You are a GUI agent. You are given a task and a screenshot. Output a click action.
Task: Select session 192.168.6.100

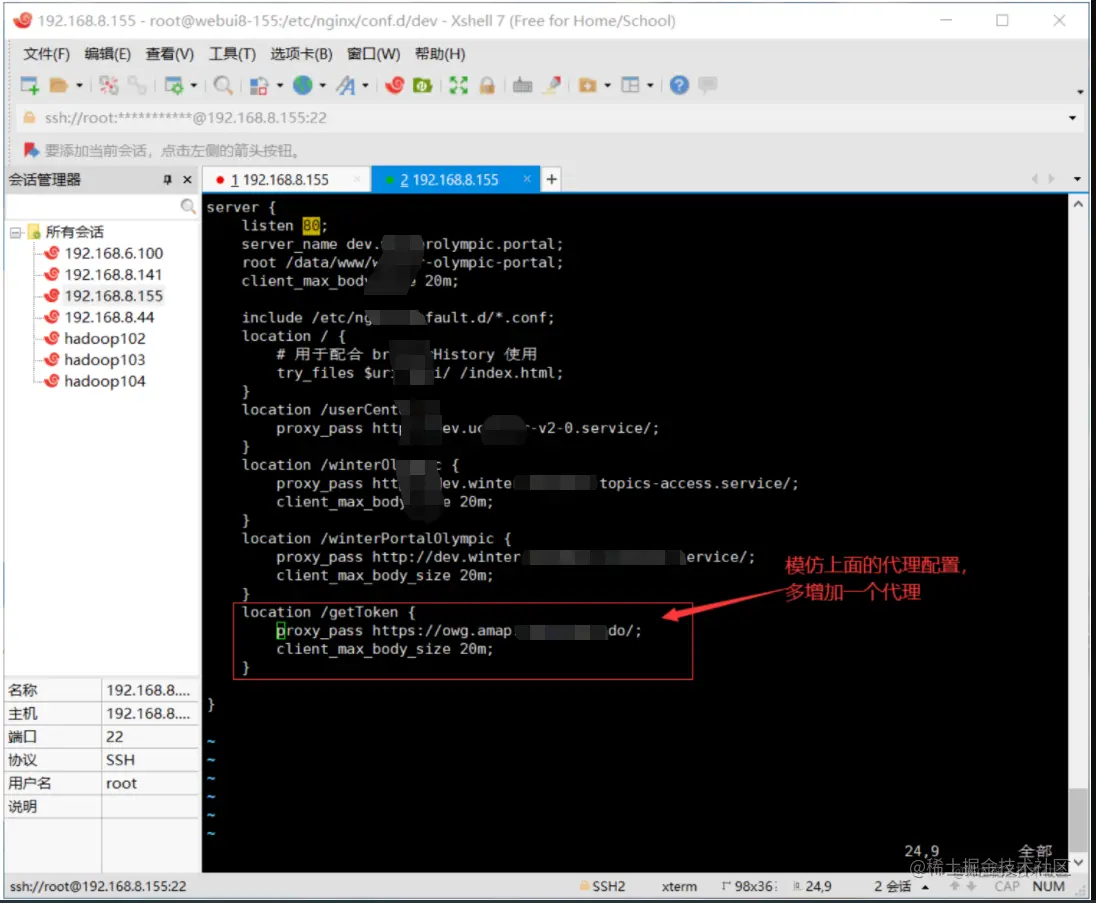[114, 253]
